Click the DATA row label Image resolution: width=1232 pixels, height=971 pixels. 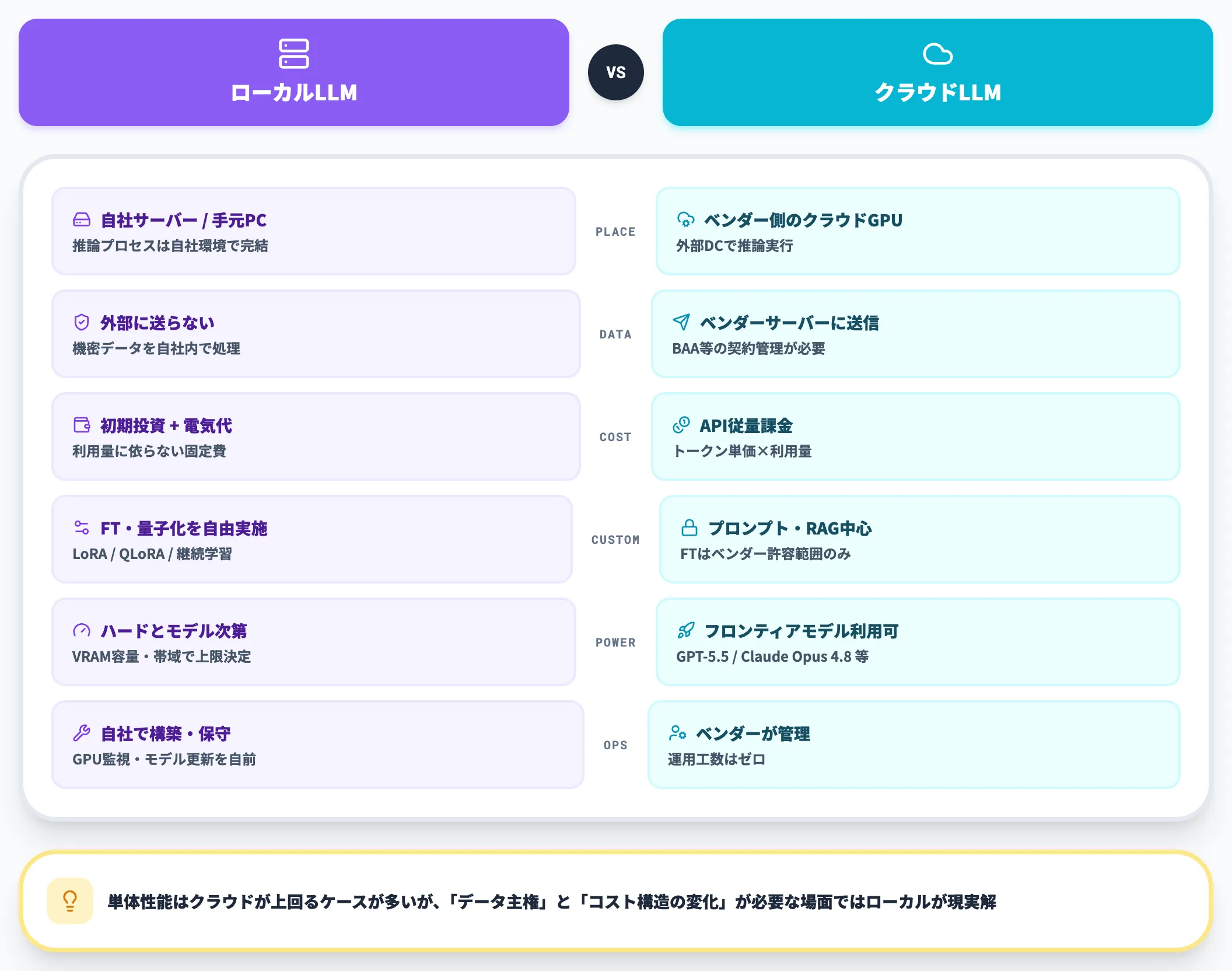615,334
